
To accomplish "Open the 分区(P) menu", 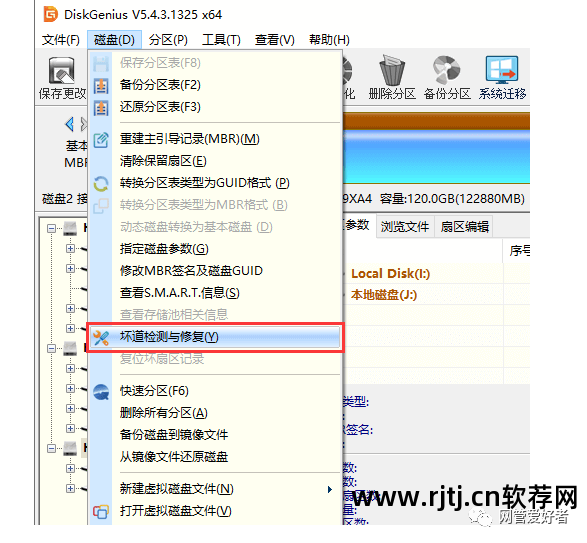I will [168, 40].
